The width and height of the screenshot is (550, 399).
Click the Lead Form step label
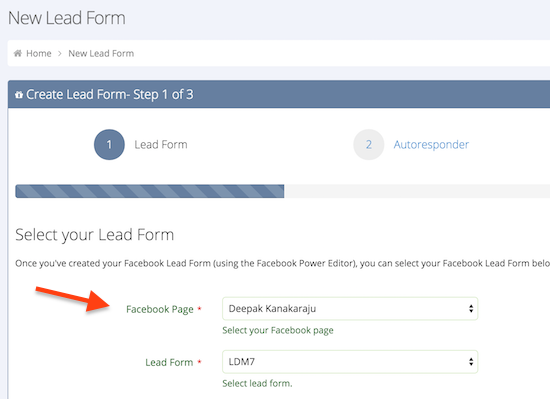pyautogui.click(x=161, y=144)
